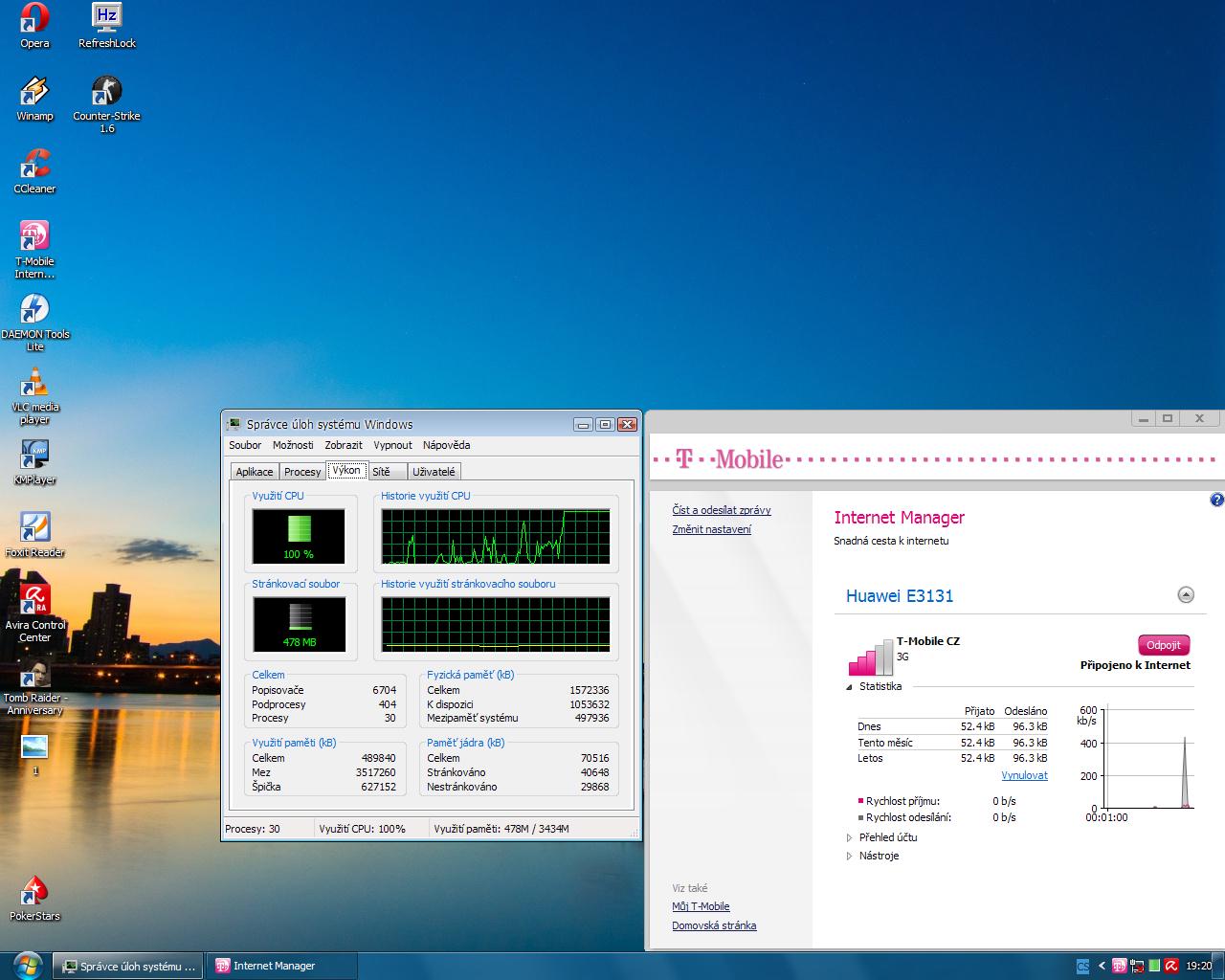Open the Opera browser desktop icon
The height and width of the screenshot is (980, 1225).
(34, 19)
